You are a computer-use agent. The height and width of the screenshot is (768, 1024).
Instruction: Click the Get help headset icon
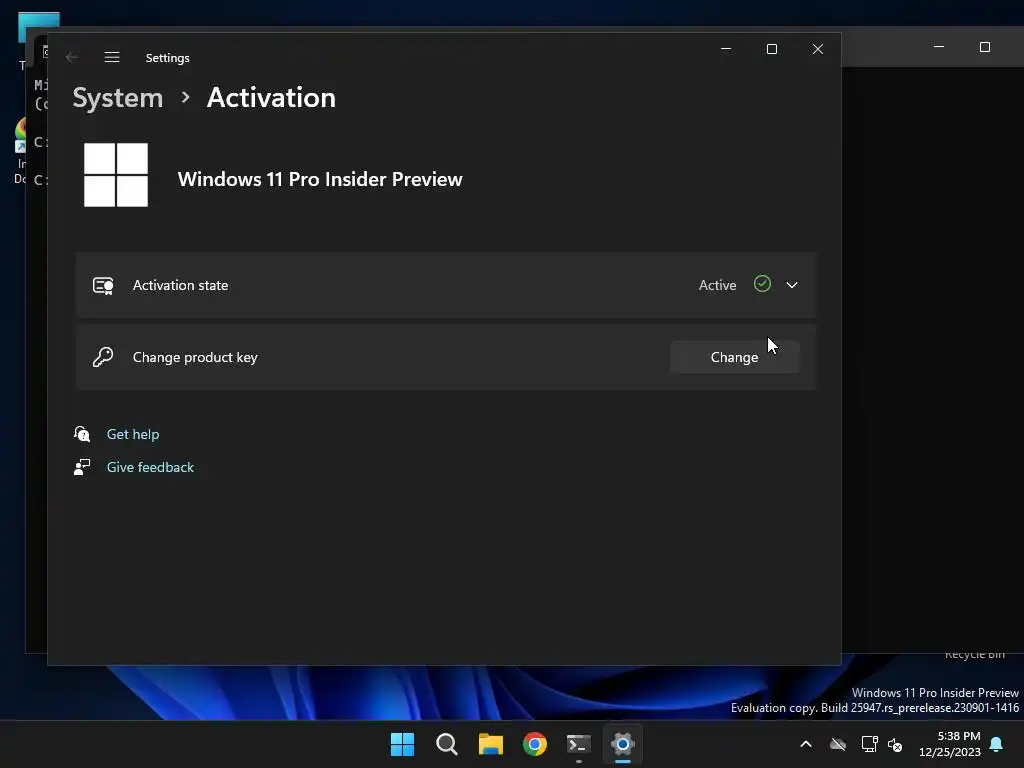tap(82, 434)
